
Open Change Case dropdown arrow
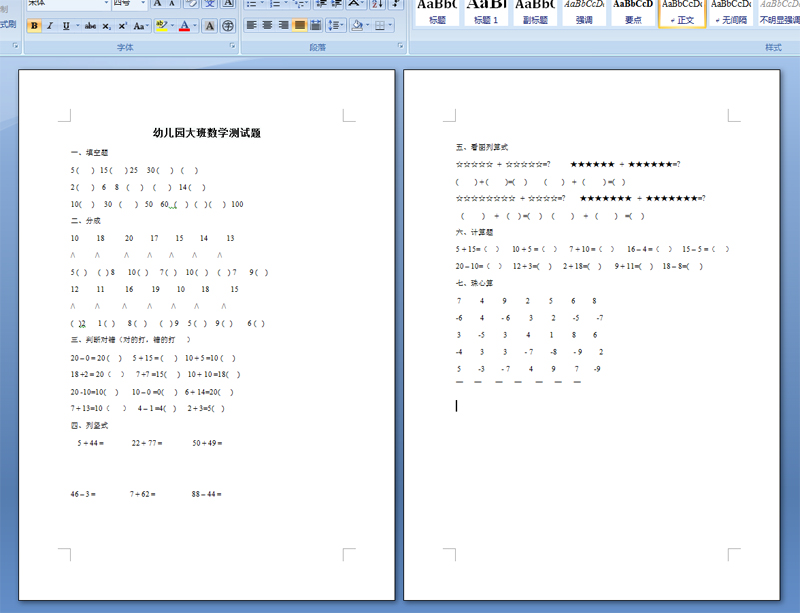[147, 26]
